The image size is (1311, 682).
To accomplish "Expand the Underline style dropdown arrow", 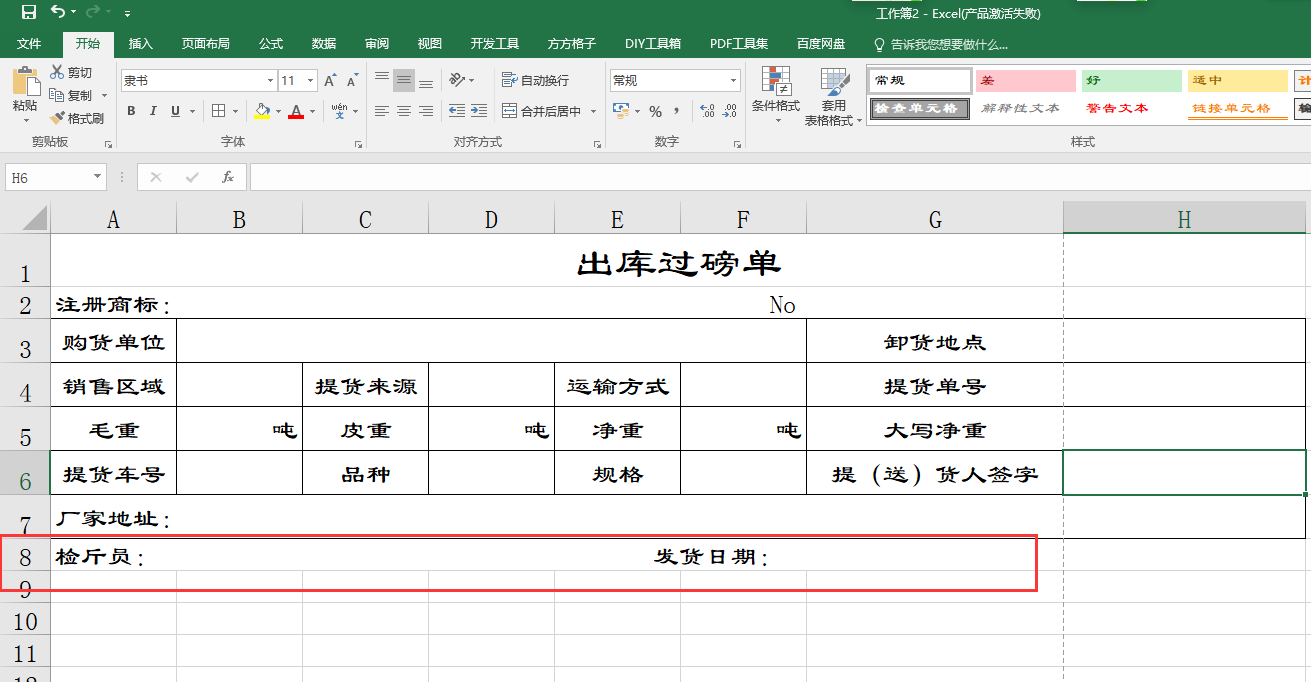I will tap(191, 112).
